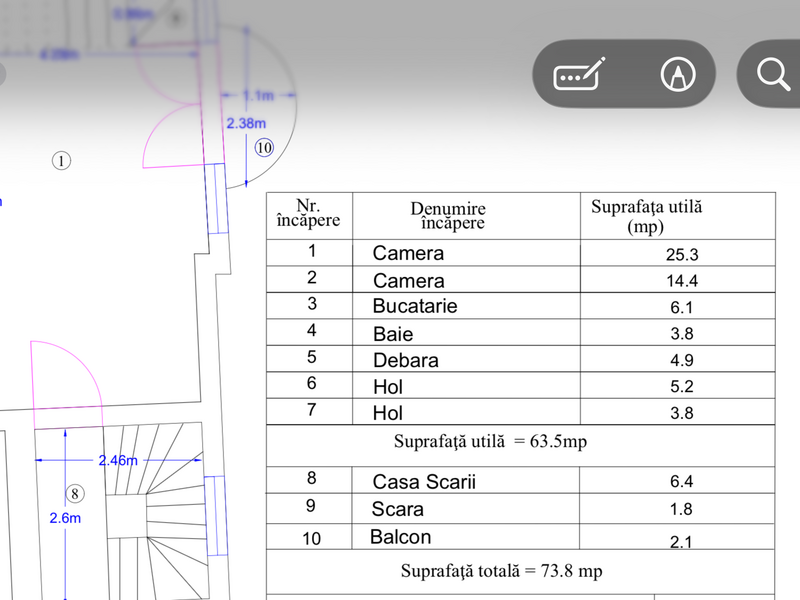The image size is (800, 600).
Task: Open the search magnifier
Action: tap(773, 74)
